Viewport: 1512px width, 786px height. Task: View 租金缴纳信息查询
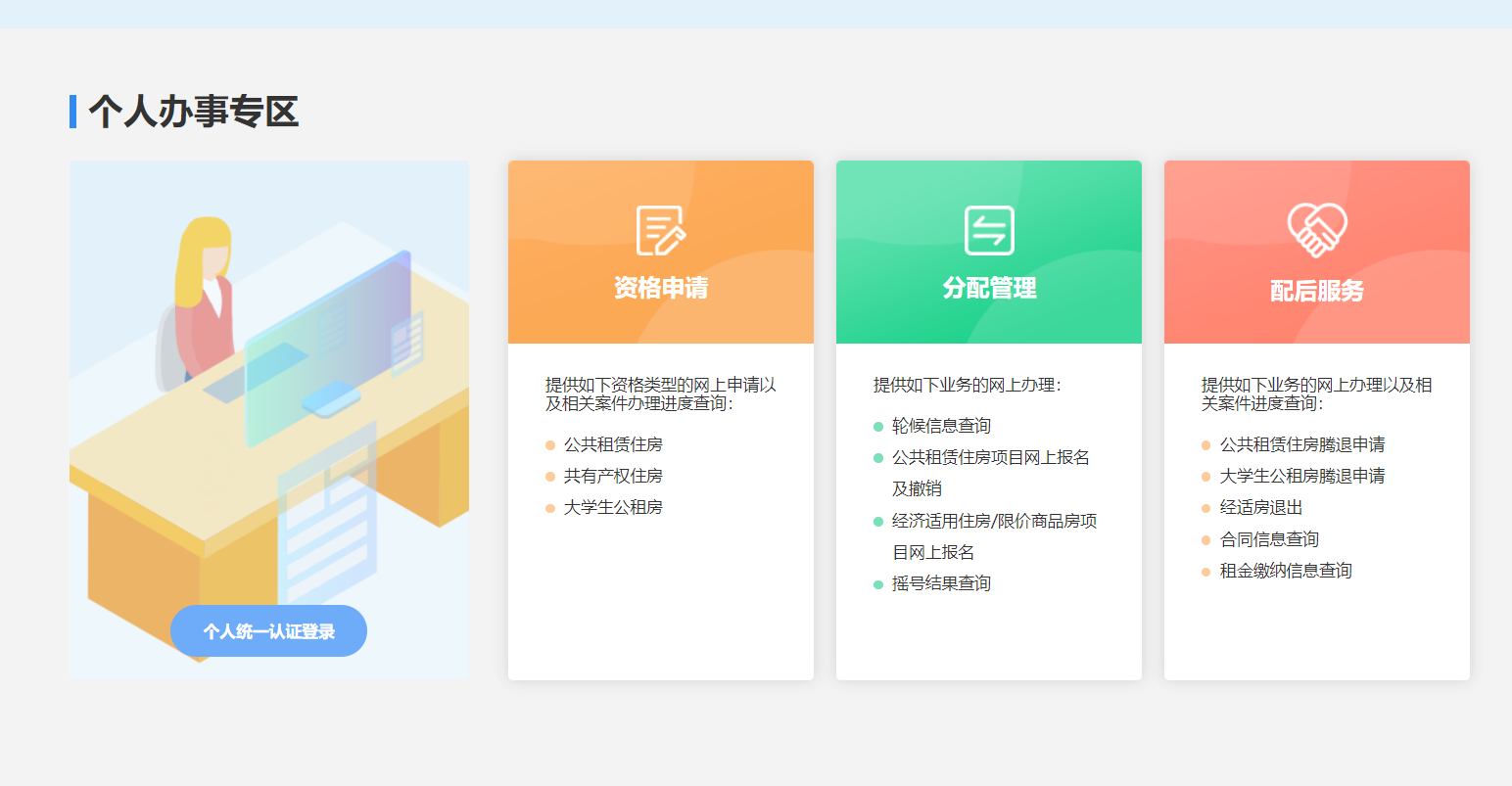[x=1286, y=571]
